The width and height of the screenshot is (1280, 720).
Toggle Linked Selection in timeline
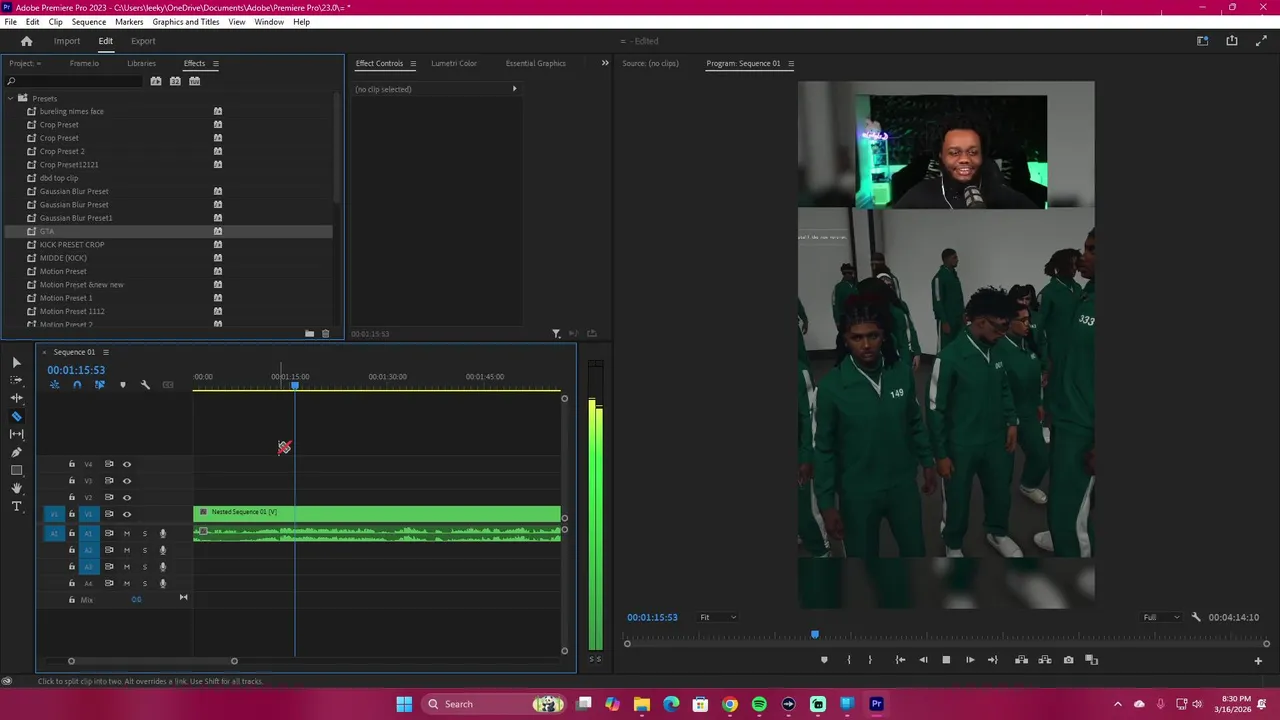100,385
